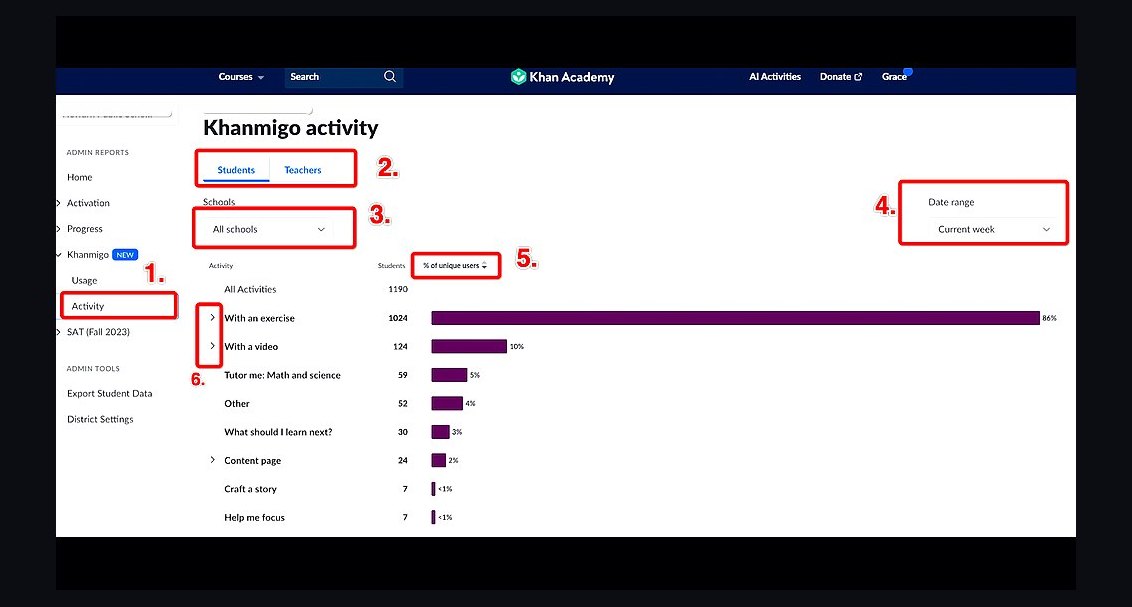Image resolution: width=1132 pixels, height=607 pixels.
Task: Click the 1190 students count
Action: (398, 289)
